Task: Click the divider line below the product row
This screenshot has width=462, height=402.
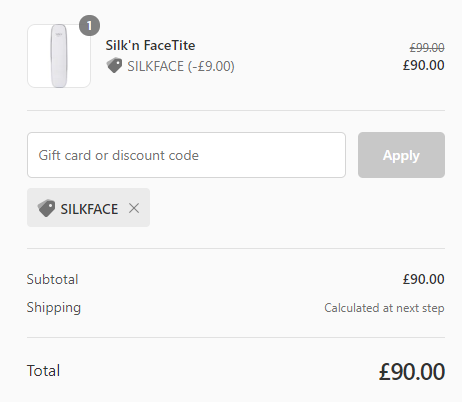Action: click(236, 110)
